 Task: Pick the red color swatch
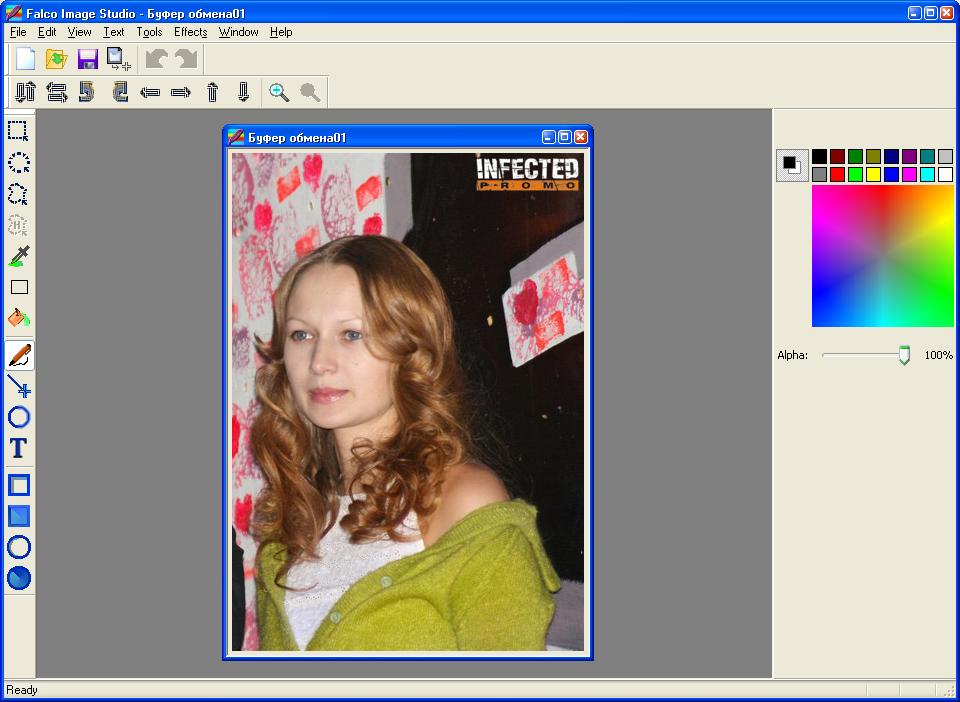click(x=837, y=174)
